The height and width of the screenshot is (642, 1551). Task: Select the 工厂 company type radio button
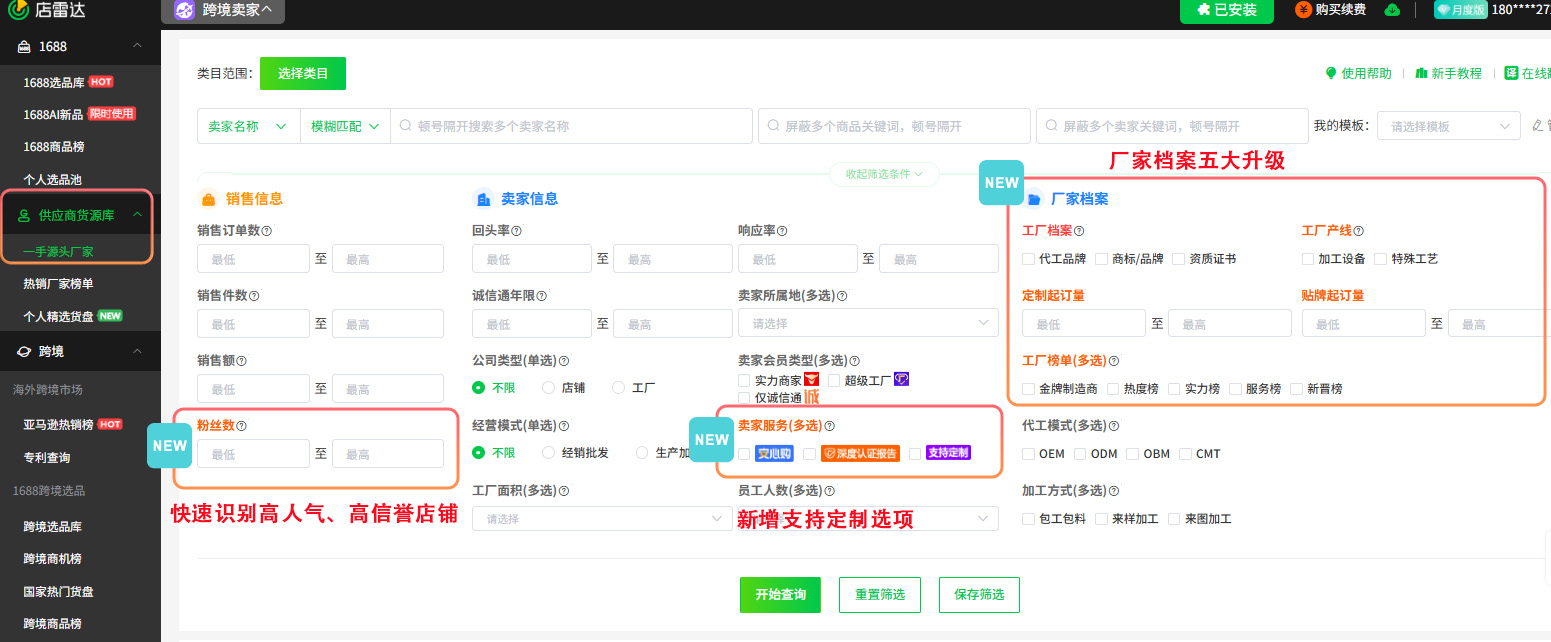click(x=617, y=388)
